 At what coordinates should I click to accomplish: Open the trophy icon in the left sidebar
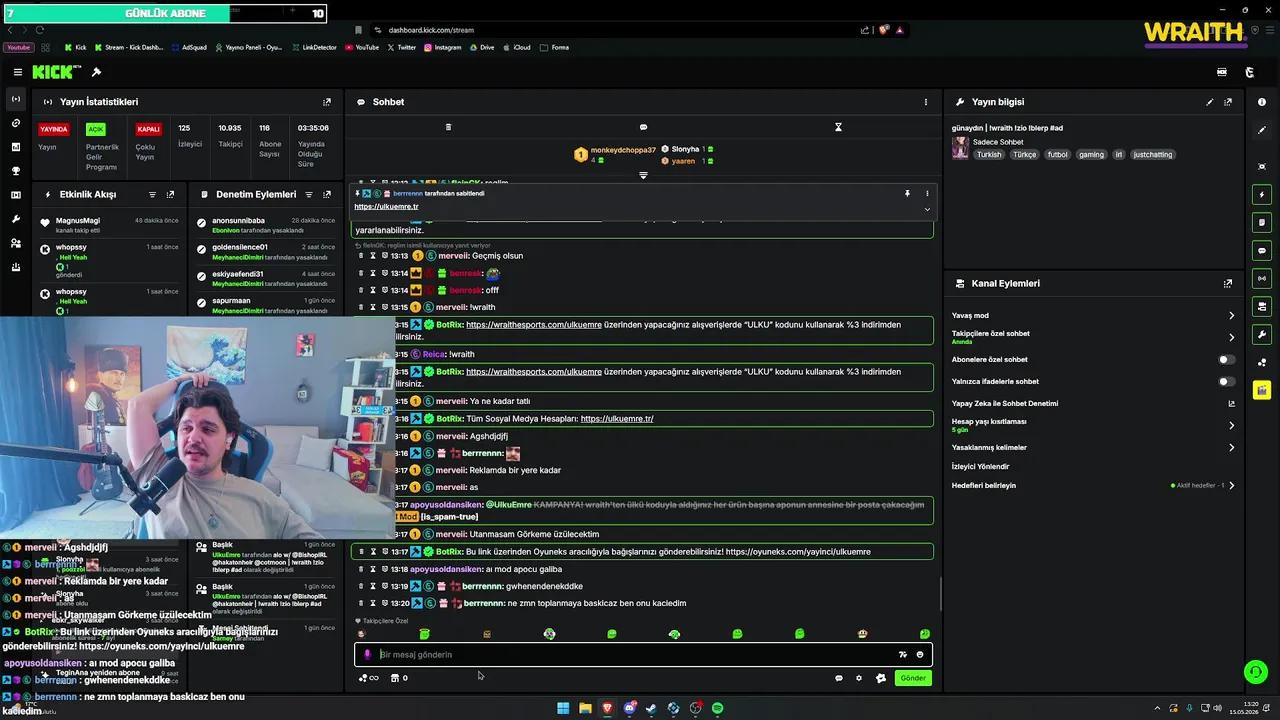15,171
